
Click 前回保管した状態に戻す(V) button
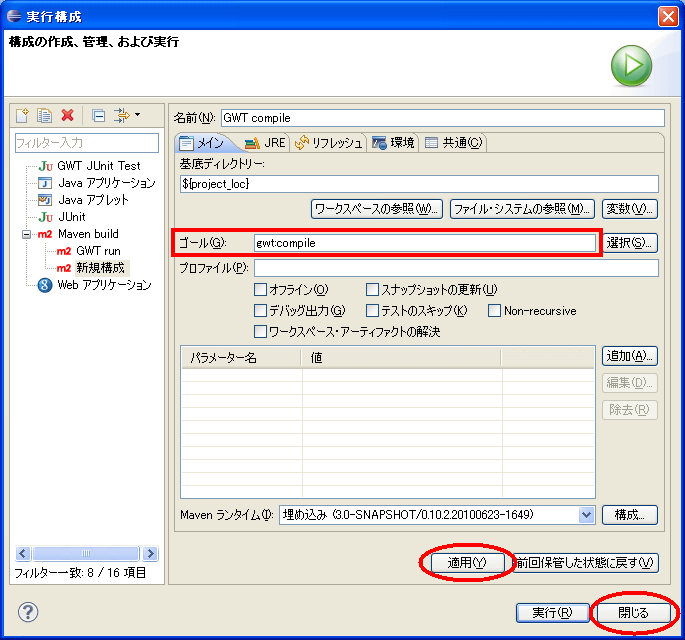[x=585, y=563]
